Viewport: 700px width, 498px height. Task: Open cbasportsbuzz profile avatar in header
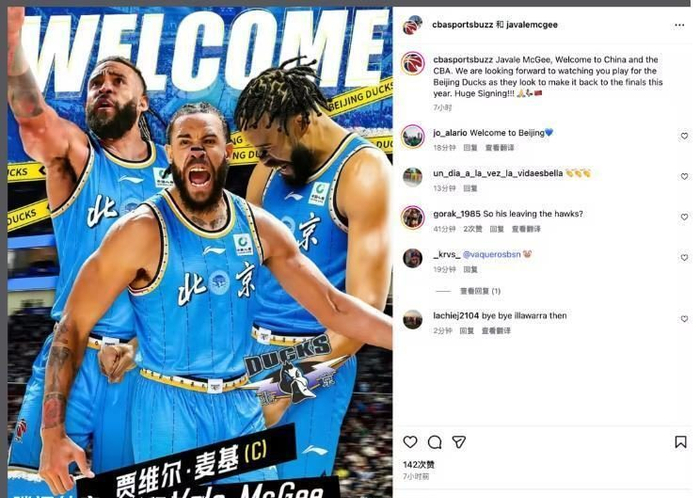pyautogui.click(x=412, y=25)
